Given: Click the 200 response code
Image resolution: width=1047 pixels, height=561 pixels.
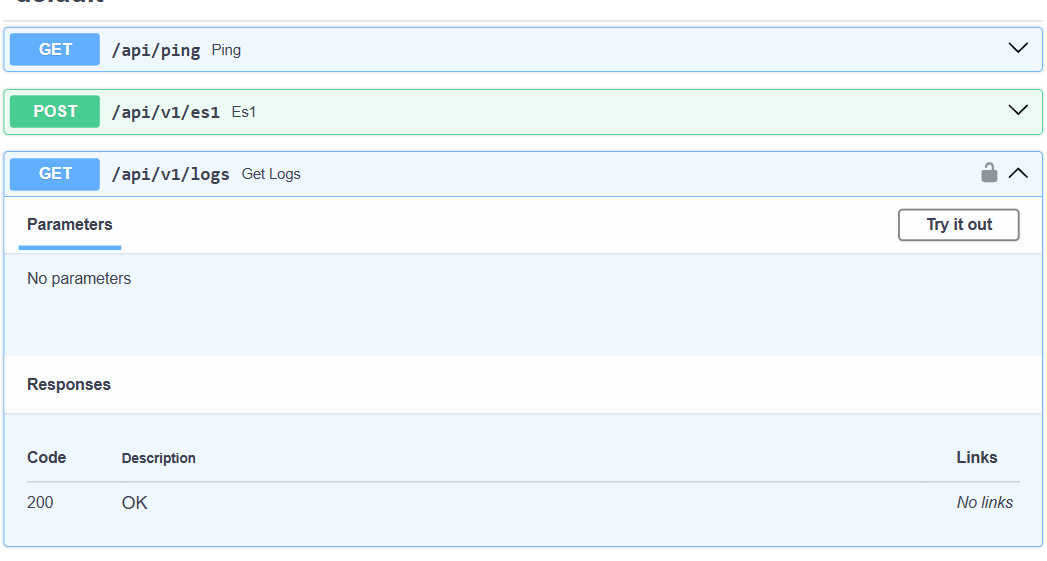Looking at the screenshot, I should click(x=40, y=502).
